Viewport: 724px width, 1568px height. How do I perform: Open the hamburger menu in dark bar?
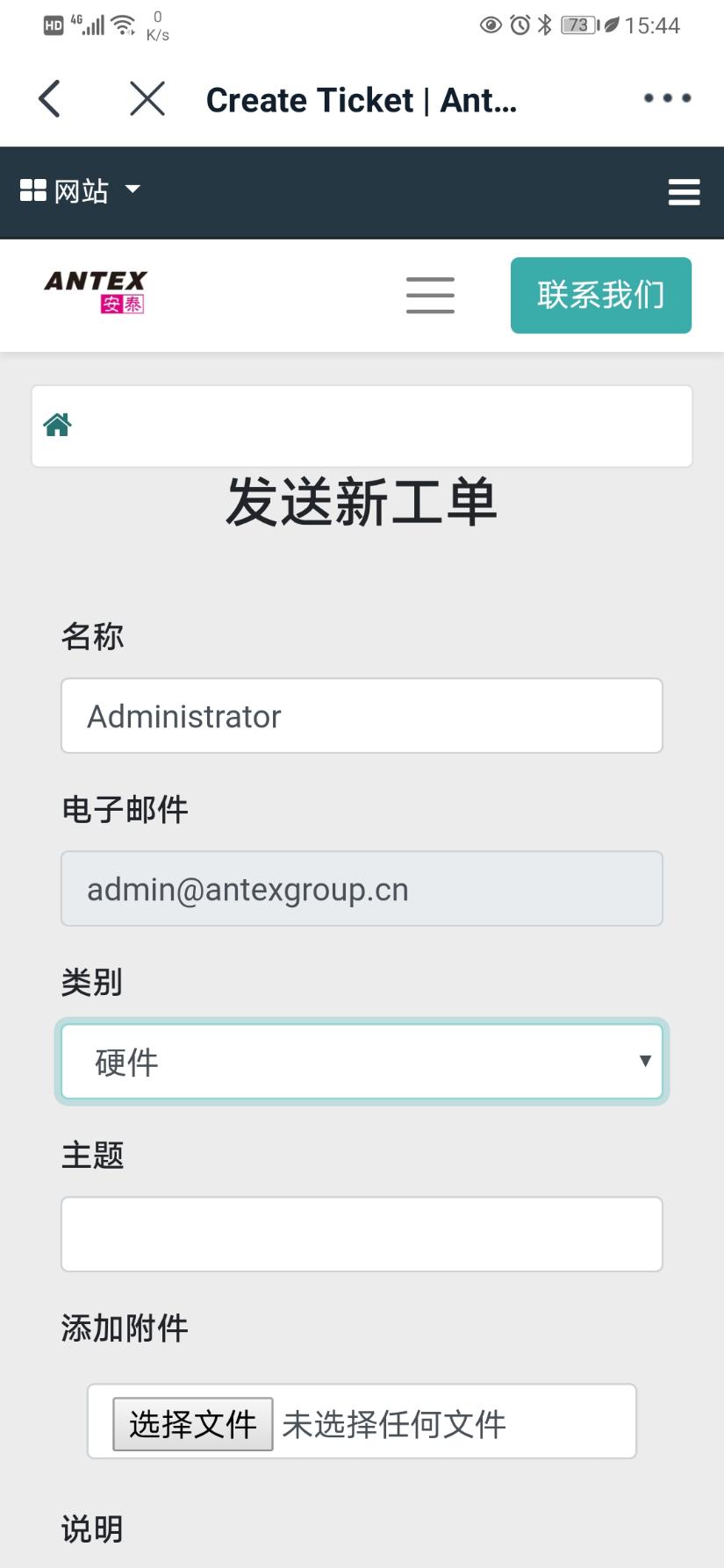(x=684, y=192)
